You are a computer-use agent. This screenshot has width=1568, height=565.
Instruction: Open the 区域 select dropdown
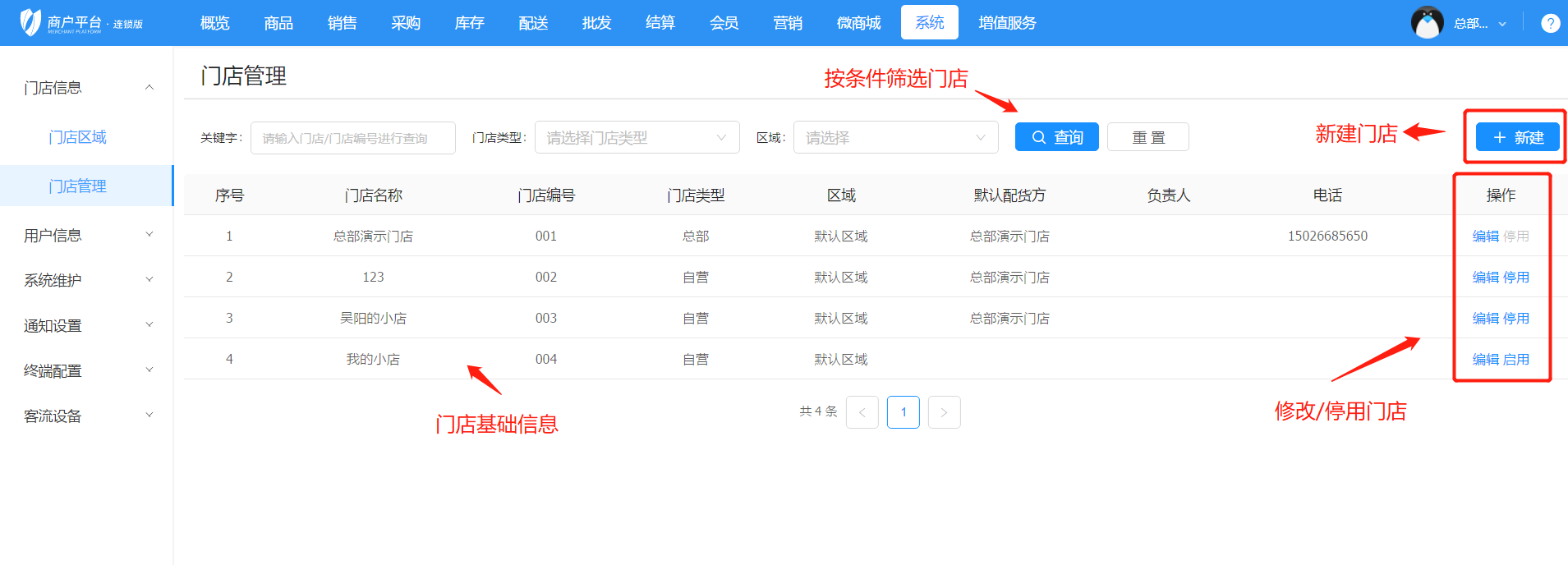[x=895, y=138]
